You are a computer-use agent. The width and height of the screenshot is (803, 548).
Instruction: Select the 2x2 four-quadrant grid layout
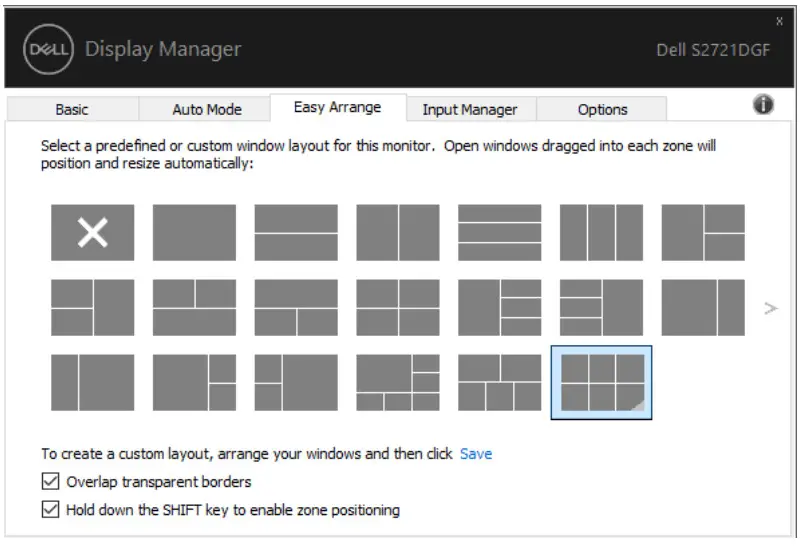click(x=398, y=307)
